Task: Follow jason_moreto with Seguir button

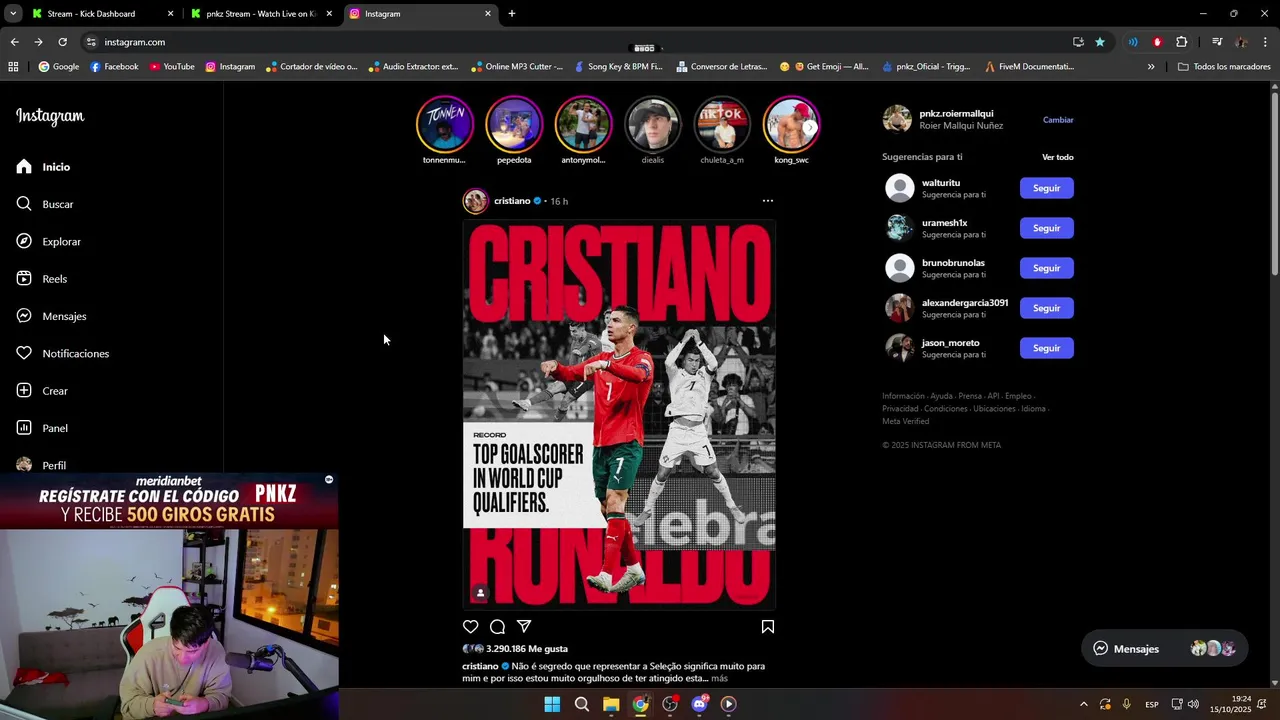Action: 1046,348
